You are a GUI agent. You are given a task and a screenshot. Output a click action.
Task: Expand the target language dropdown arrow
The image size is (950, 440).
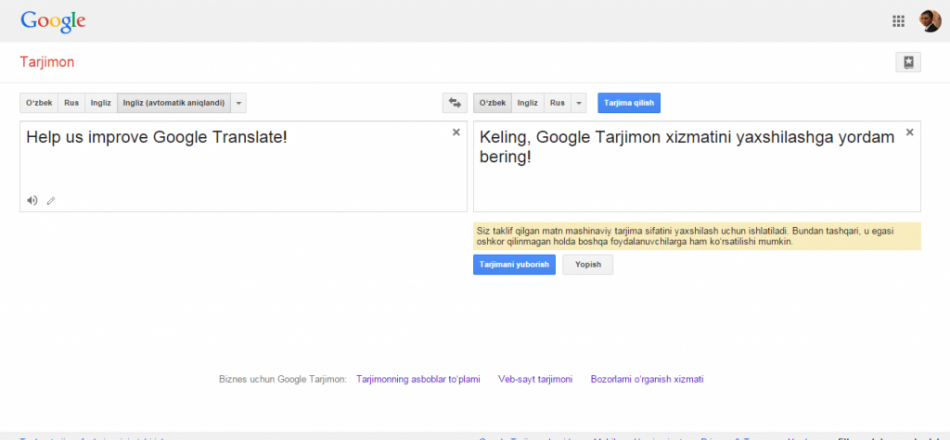pyautogui.click(x=579, y=103)
